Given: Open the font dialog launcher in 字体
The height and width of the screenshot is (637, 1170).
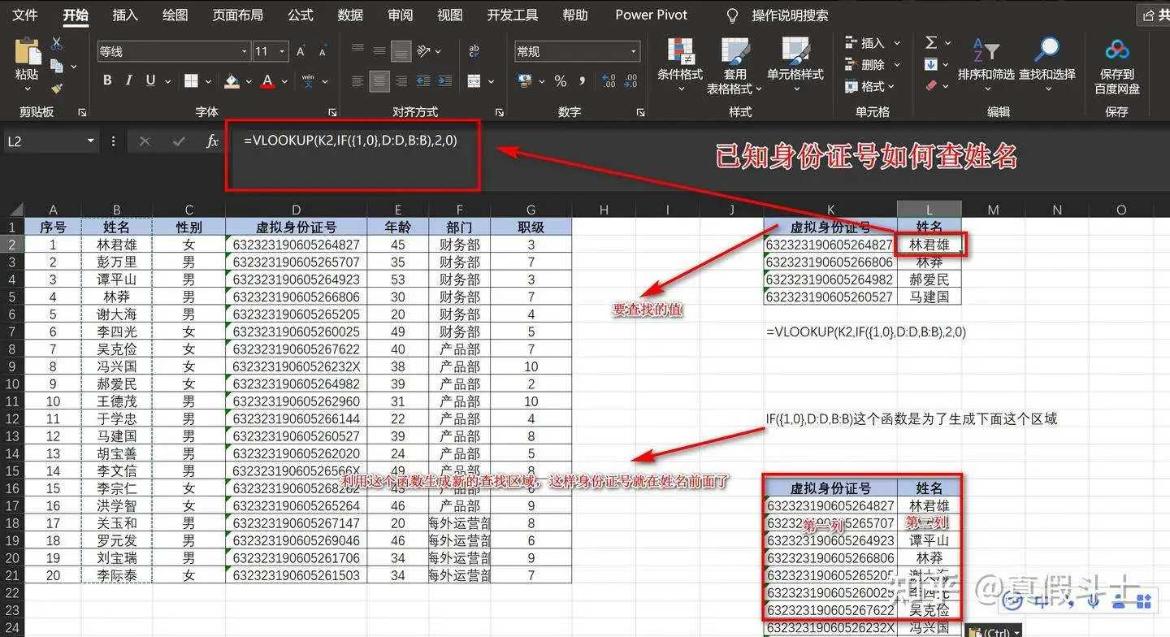Looking at the screenshot, I should [332, 112].
